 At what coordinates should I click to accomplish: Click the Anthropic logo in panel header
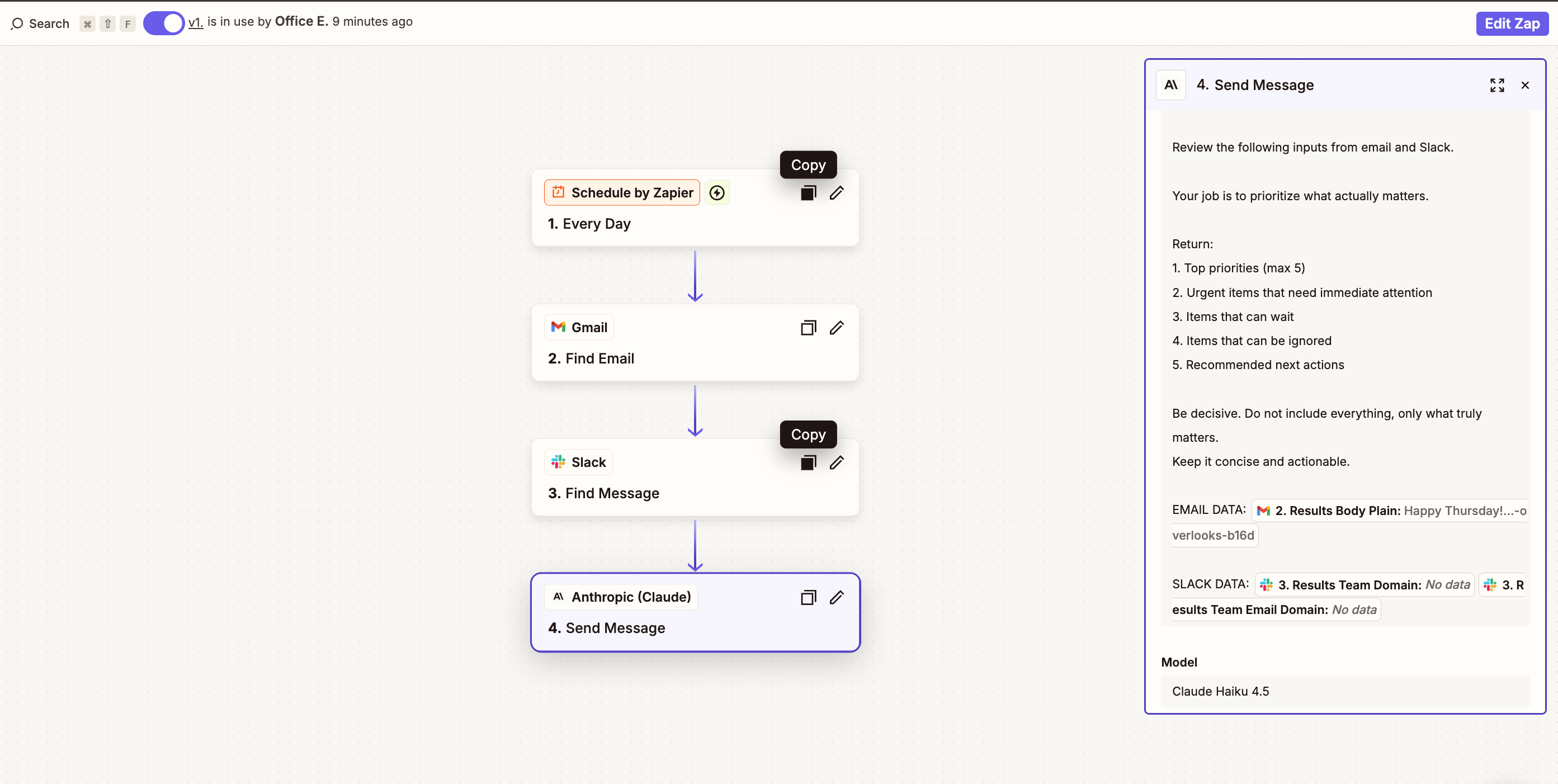pyautogui.click(x=1170, y=86)
